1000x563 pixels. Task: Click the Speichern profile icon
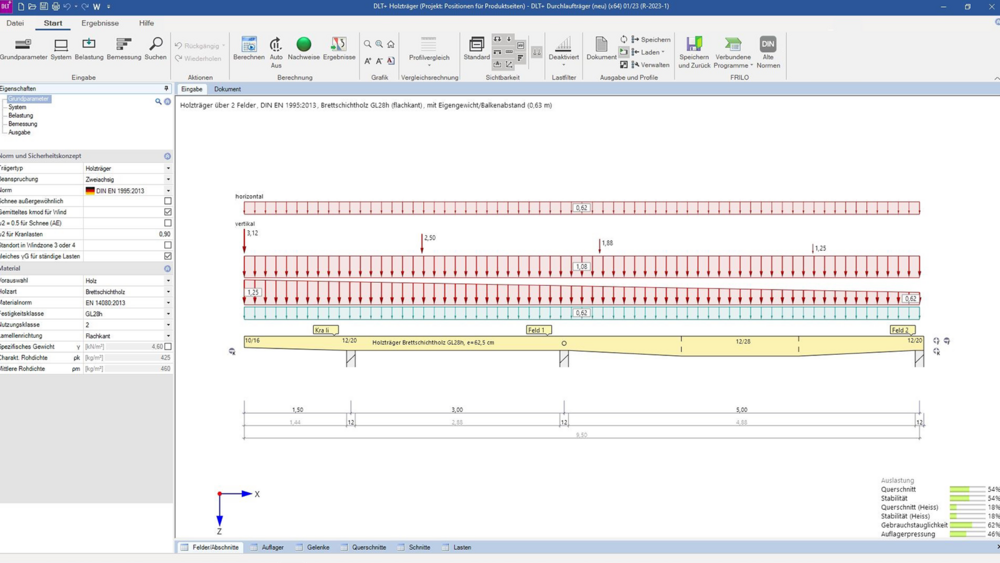[651, 40]
